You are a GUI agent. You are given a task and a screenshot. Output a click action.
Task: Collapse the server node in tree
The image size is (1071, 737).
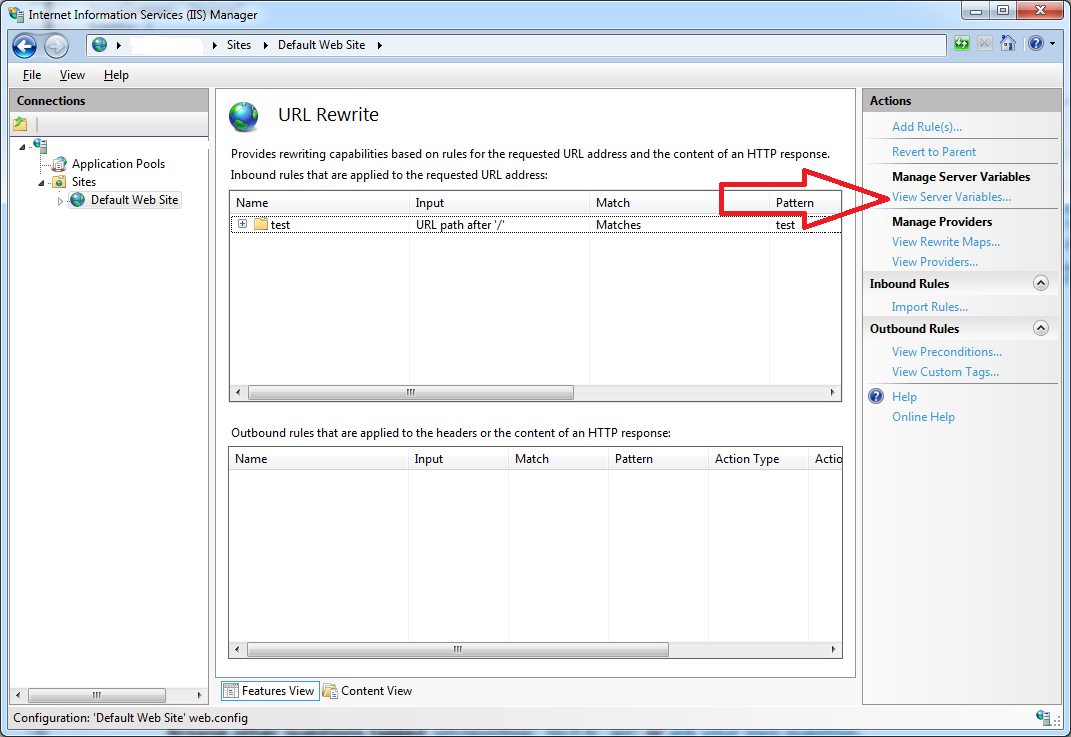(x=23, y=146)
